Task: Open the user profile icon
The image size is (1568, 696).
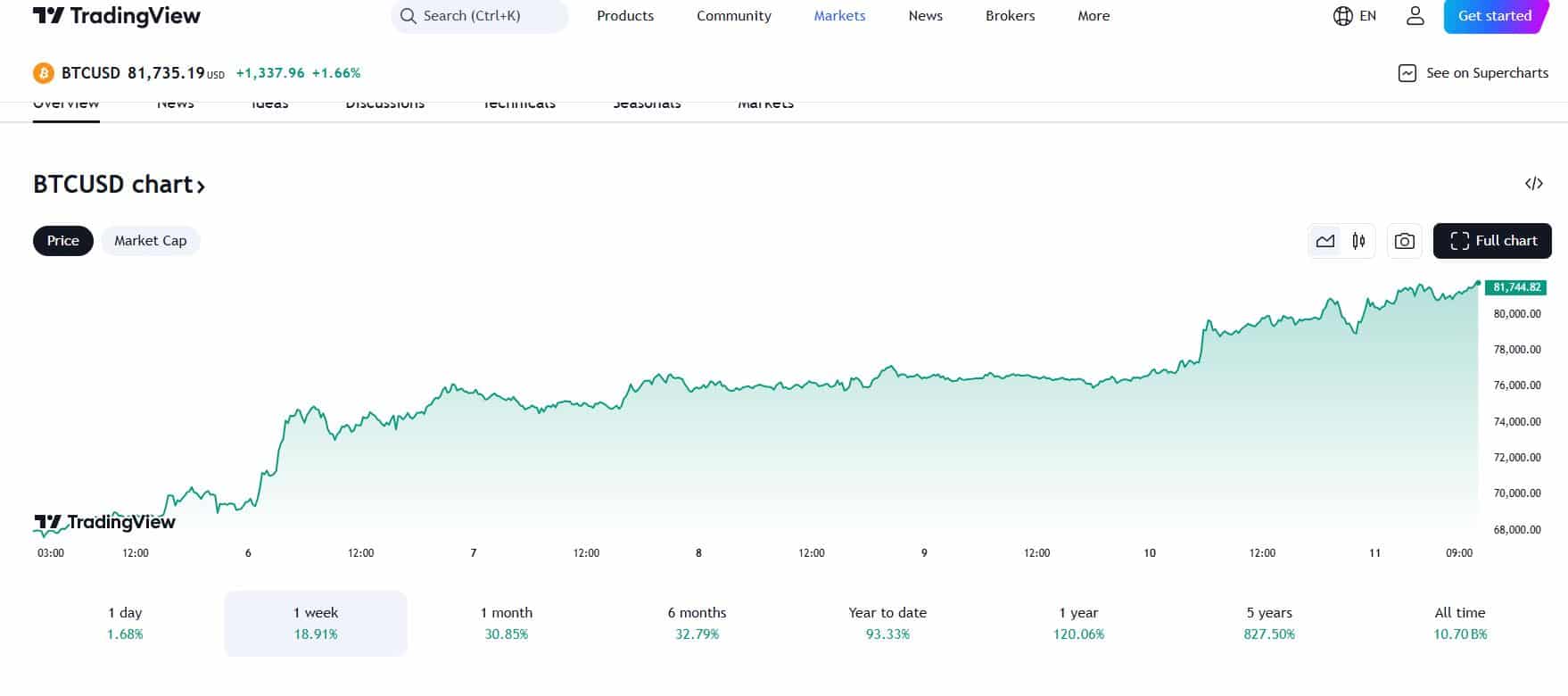Action: [x=1415, y=16]
